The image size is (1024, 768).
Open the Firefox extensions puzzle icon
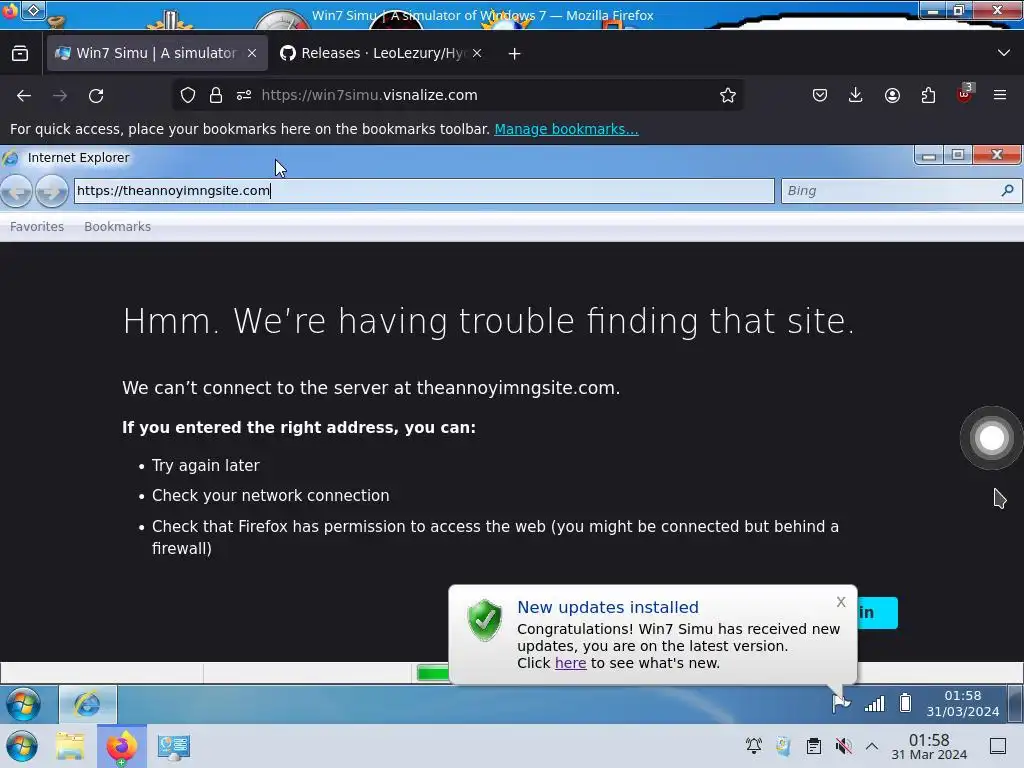click(x=928, y=95)
